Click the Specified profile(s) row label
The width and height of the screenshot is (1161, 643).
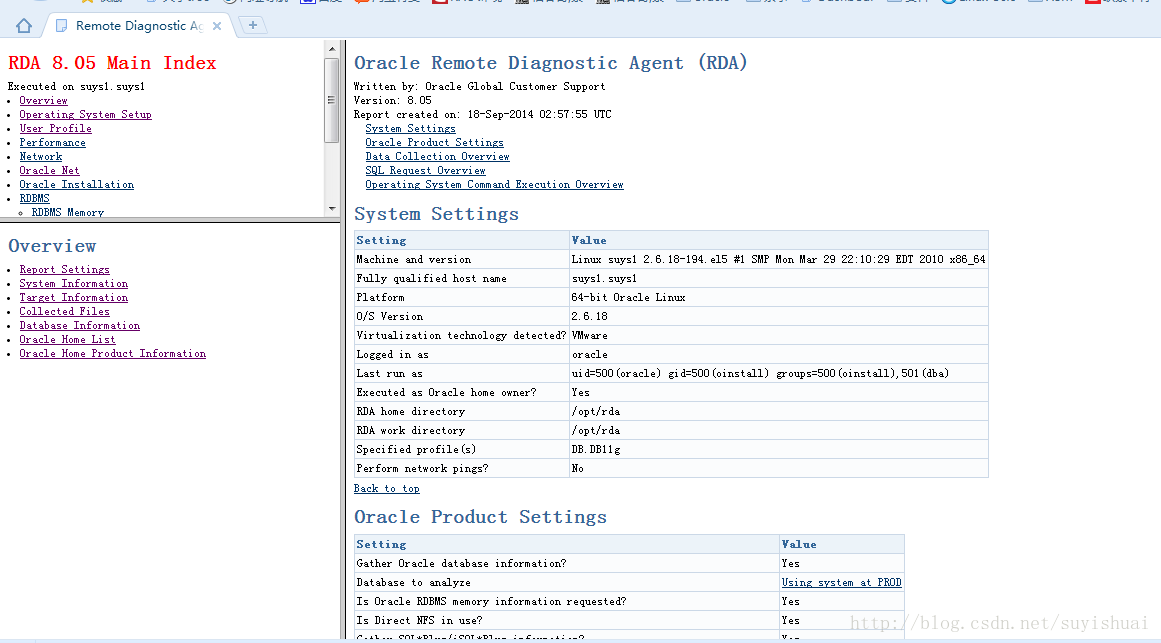tap(416, 450)
